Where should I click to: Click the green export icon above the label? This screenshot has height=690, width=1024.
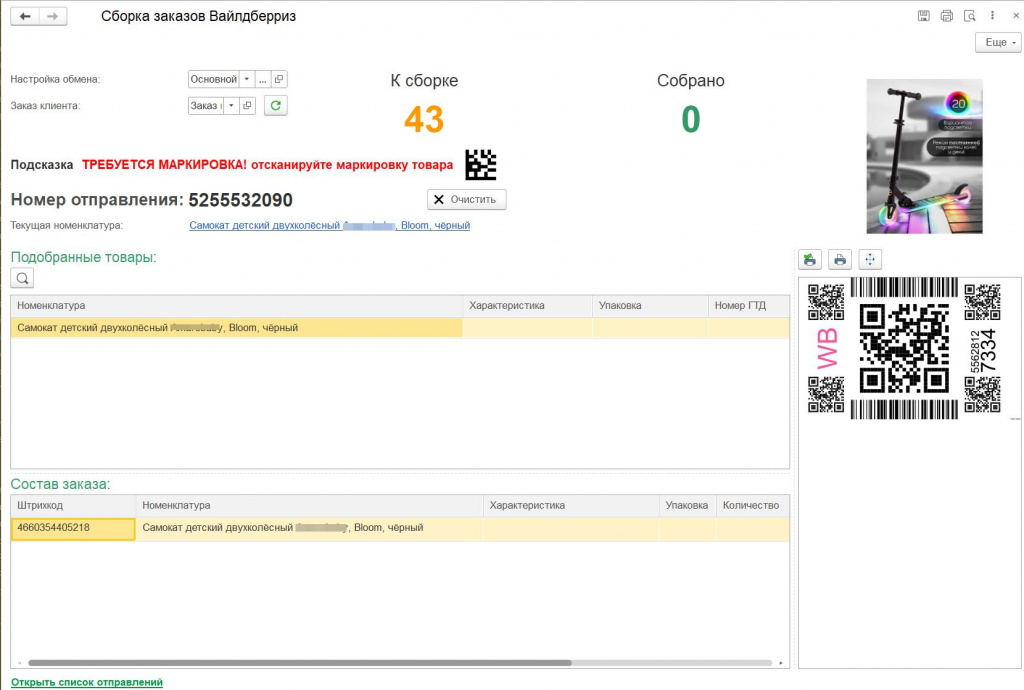(810, 260)
